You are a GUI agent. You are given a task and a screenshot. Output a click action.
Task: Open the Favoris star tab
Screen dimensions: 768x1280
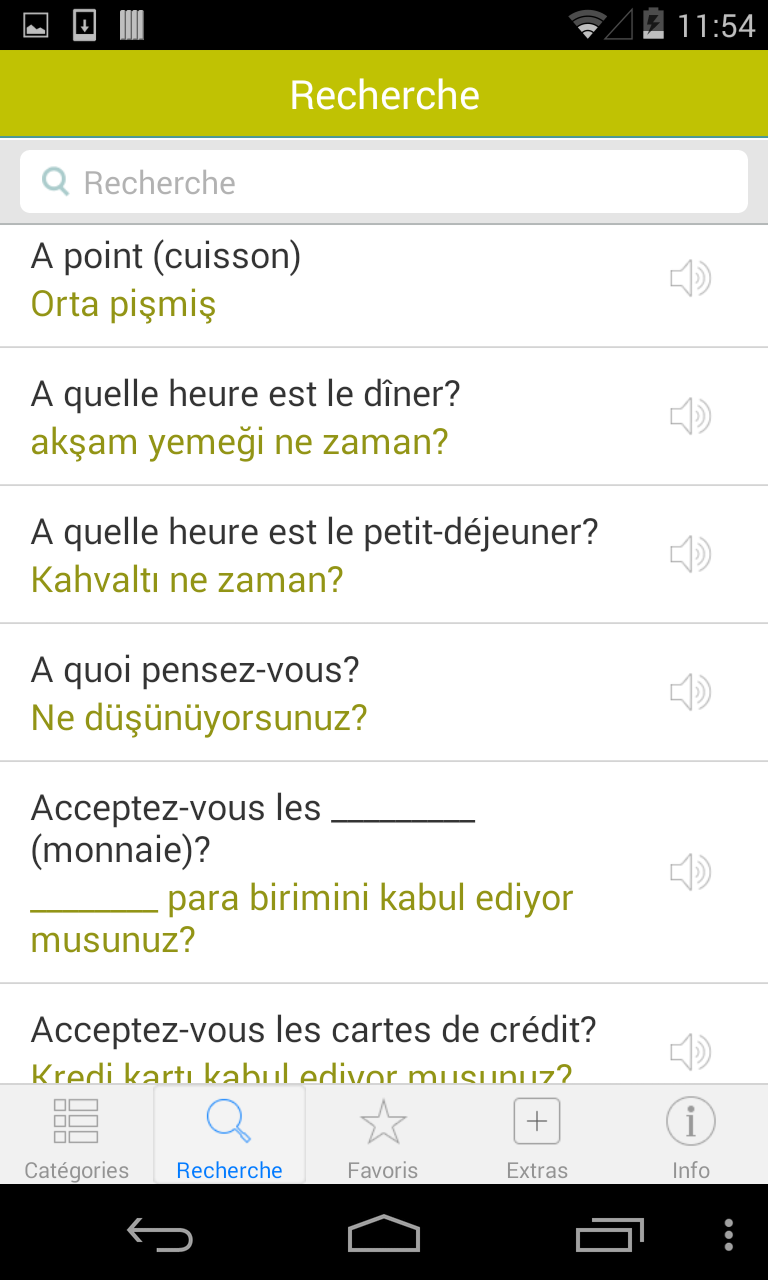[x=383, y=1135]
